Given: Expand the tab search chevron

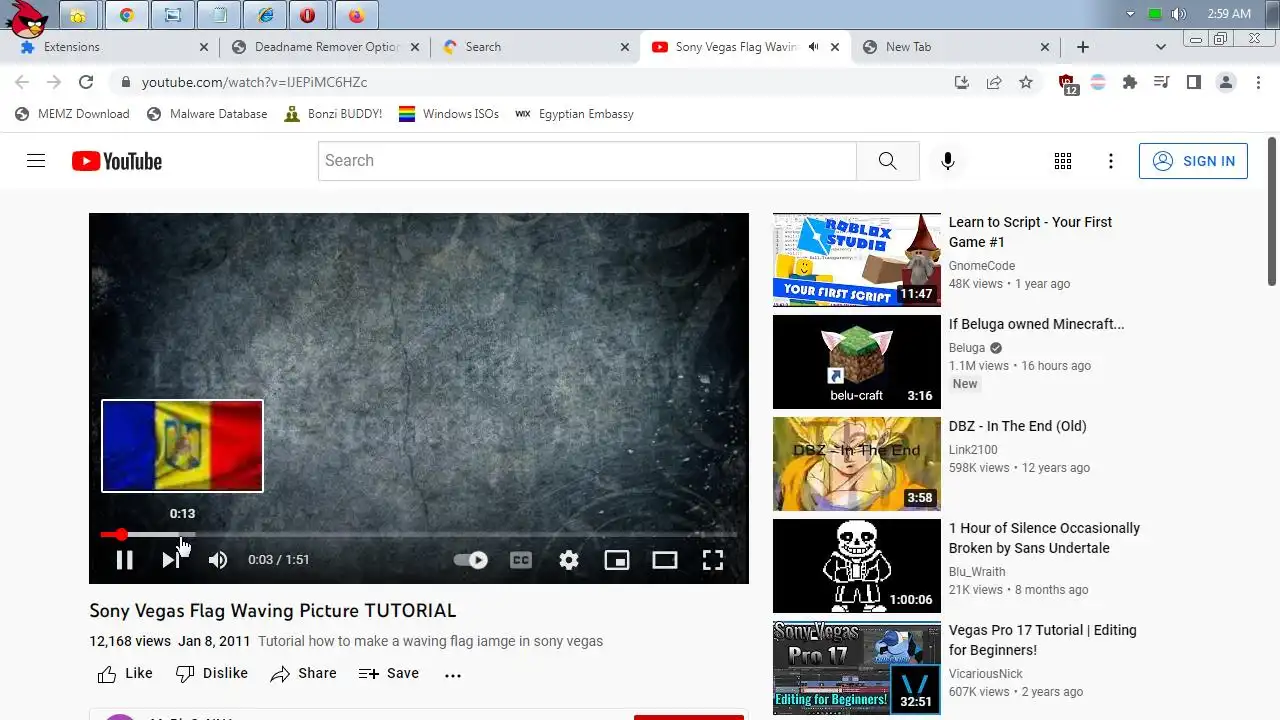Looking at the screenshot, I should coord(1161,47).
